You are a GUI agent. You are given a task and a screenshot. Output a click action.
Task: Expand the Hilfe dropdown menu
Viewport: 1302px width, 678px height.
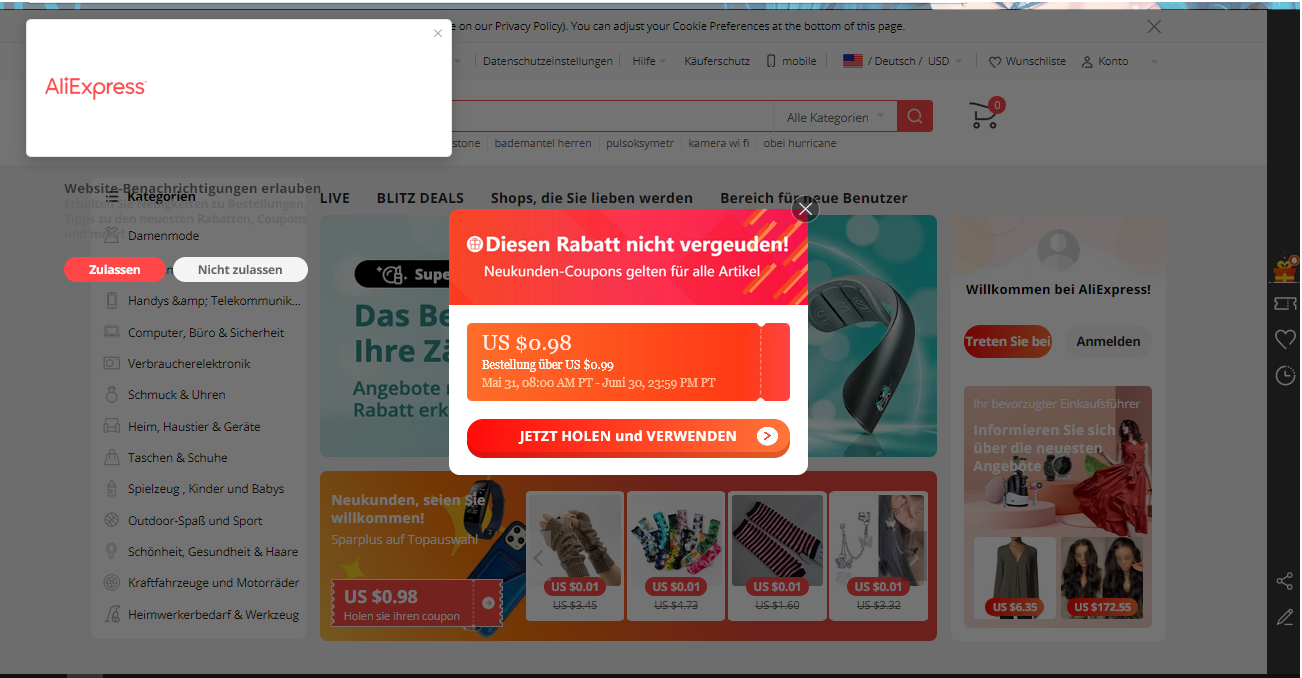[649, 61]
